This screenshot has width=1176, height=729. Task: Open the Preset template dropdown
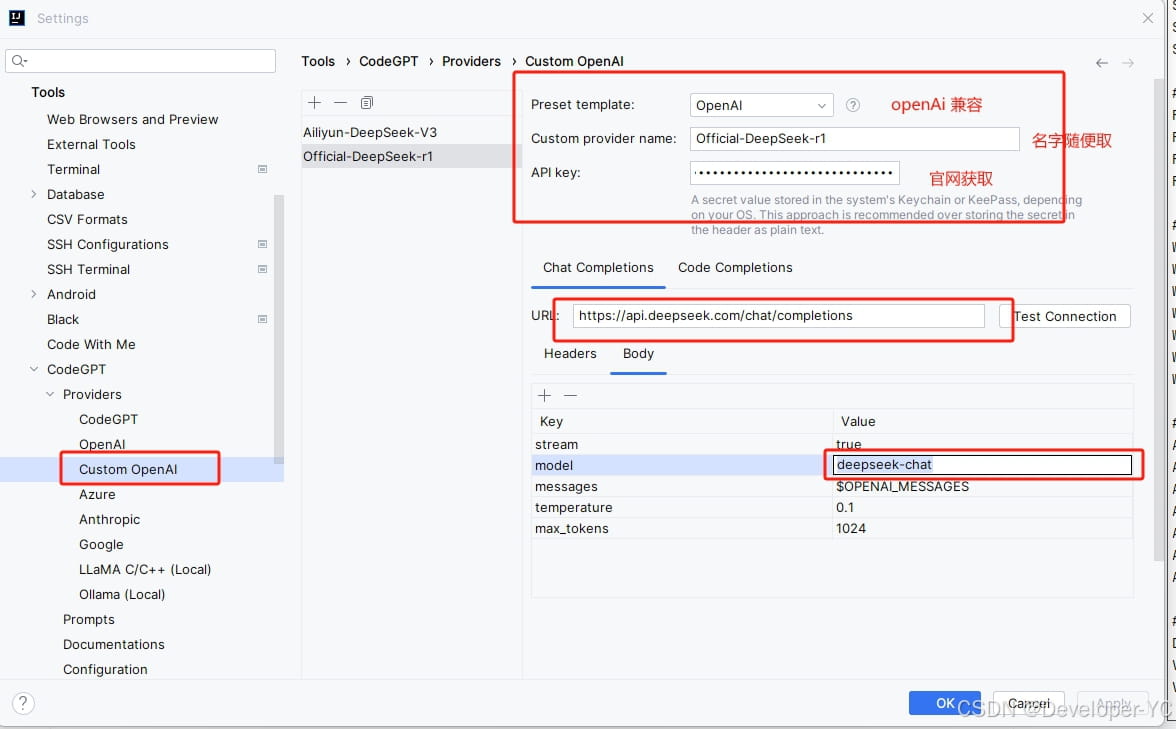click(x=761, y=105)
